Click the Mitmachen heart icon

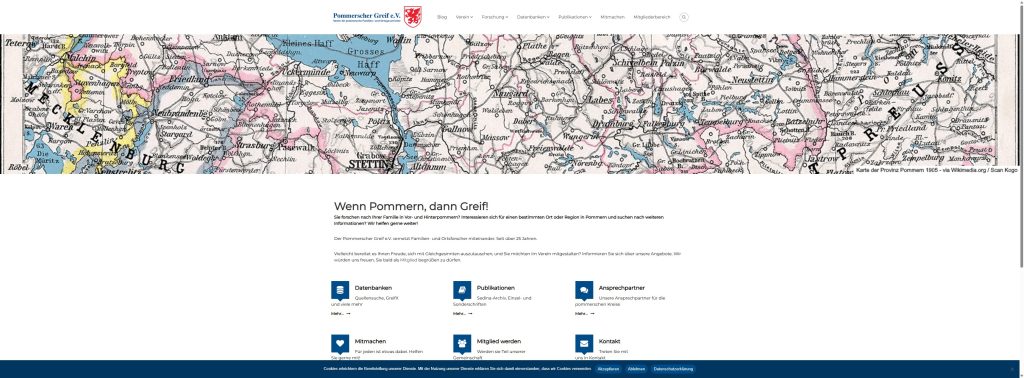click(340, 343)
